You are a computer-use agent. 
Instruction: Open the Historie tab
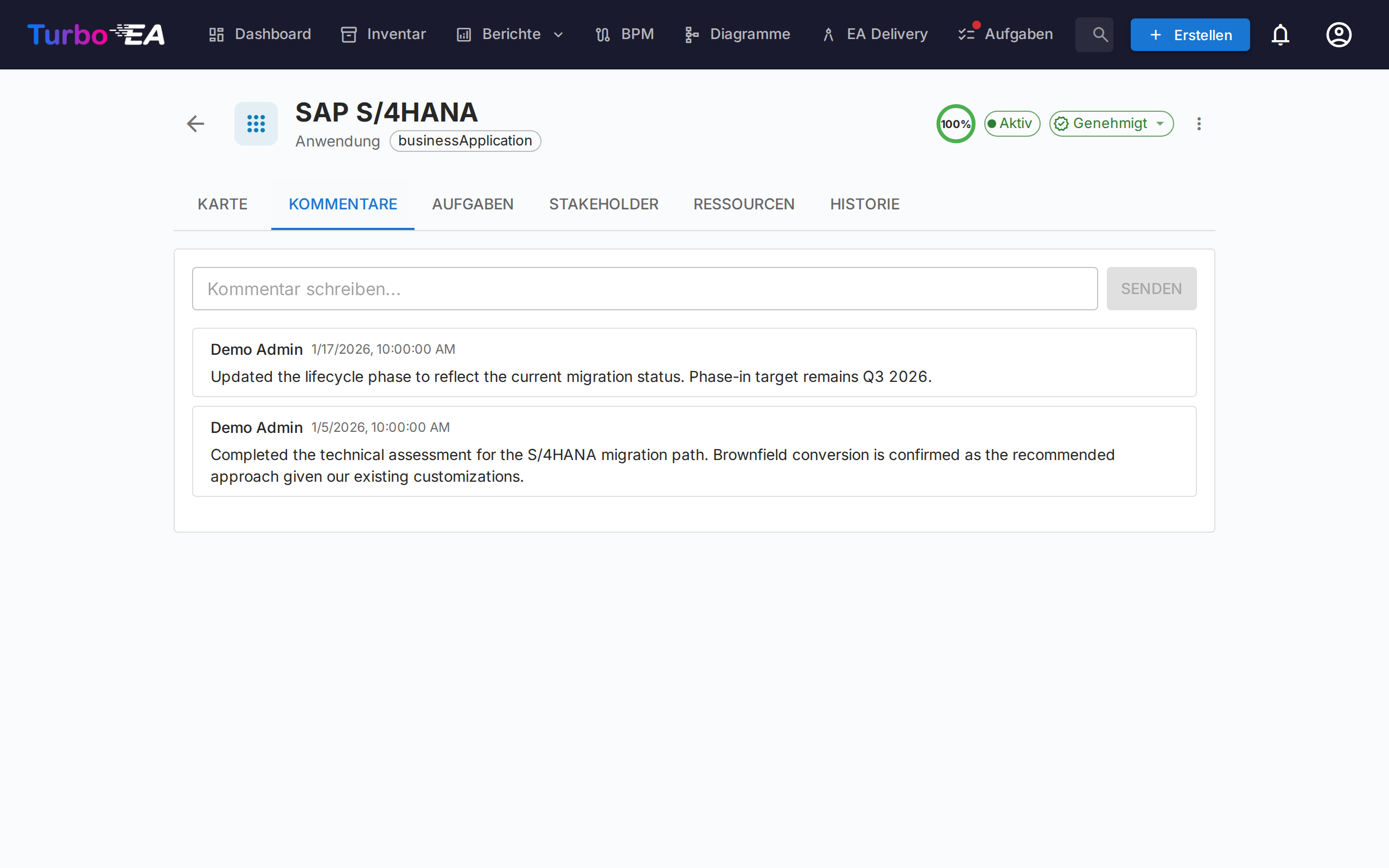[x=864, y=204]
